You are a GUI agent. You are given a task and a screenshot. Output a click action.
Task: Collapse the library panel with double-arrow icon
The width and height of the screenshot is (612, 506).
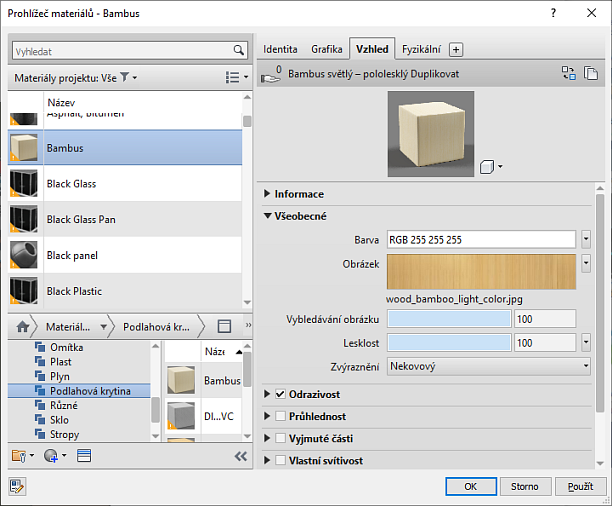click(x=240, y=456)
